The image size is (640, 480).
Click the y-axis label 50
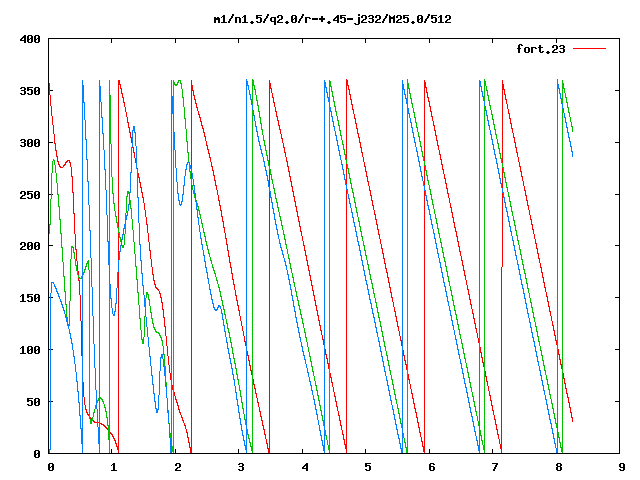click(34, 402)
